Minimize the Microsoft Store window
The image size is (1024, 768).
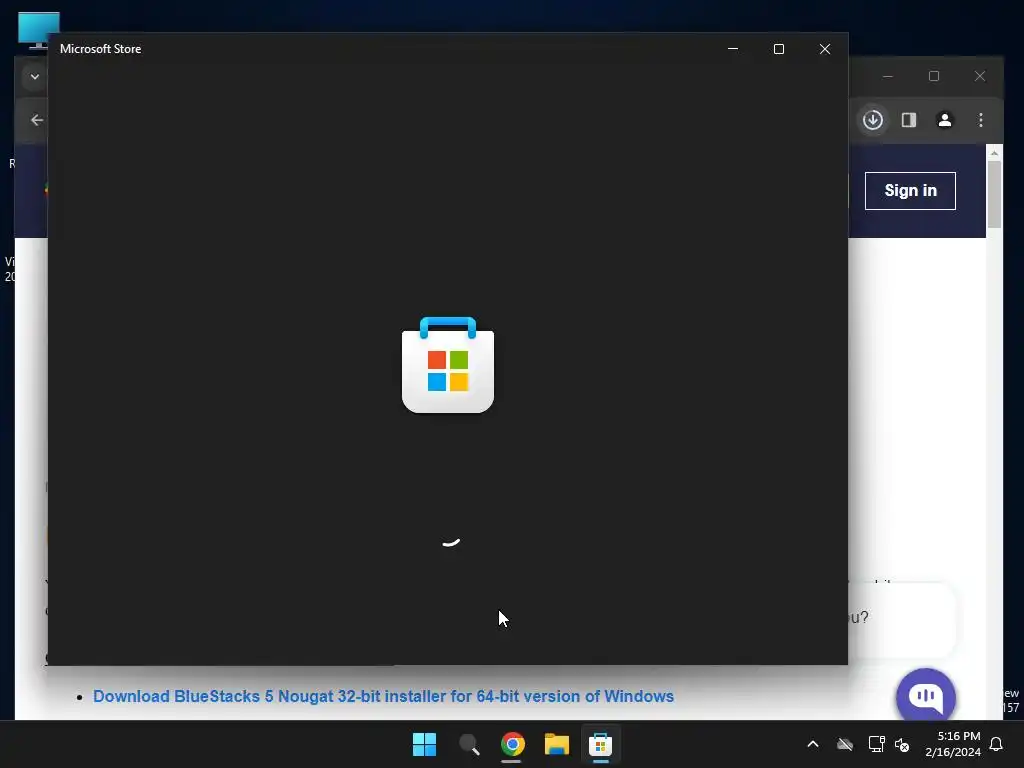pyautogui.click(x=733, y=49)
